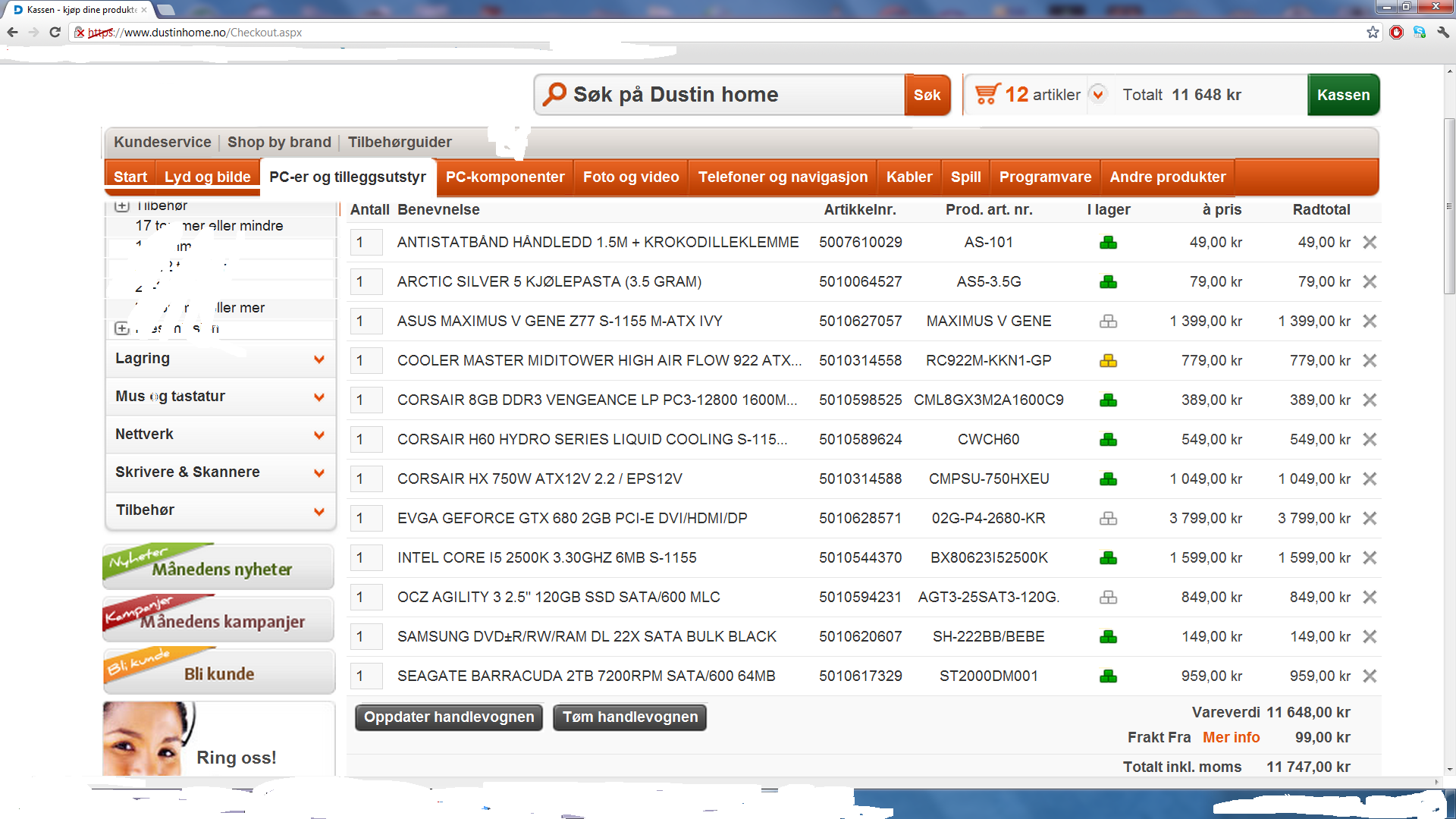This screenshot has height=819, width=1456.
Task: Delete Seagate Barracuda 2TB line item
Action: (x=1370, y=676)
